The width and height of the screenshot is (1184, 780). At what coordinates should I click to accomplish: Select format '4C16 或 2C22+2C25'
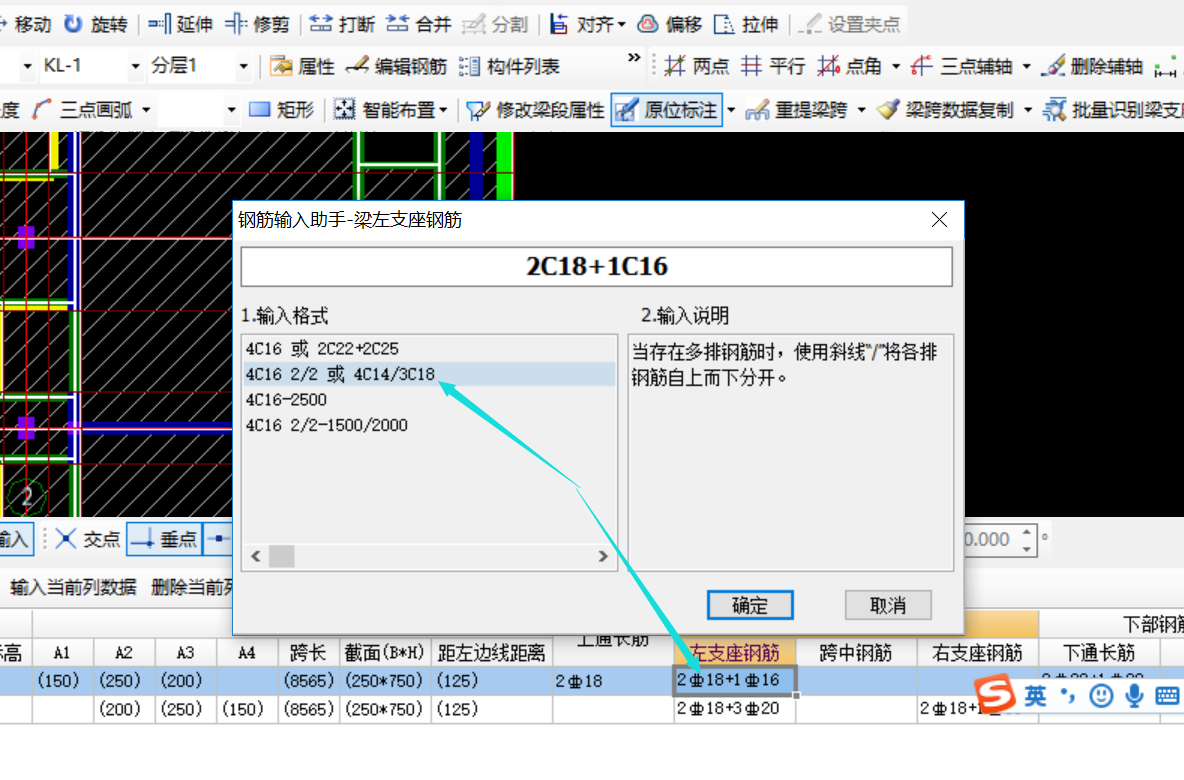tap(429, 349)
